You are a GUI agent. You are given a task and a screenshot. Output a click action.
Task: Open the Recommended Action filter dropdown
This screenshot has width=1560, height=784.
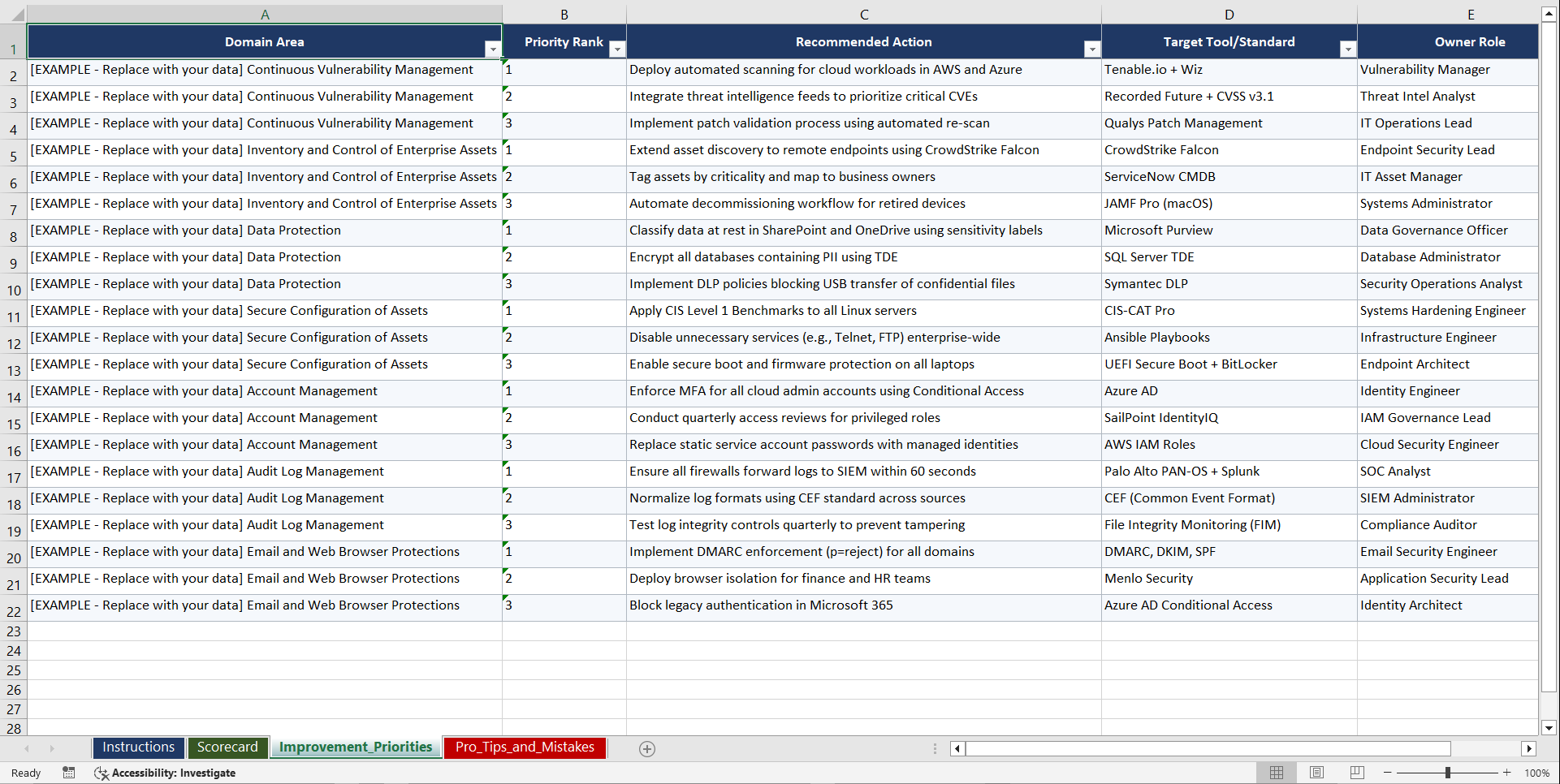pos(1092,49)
